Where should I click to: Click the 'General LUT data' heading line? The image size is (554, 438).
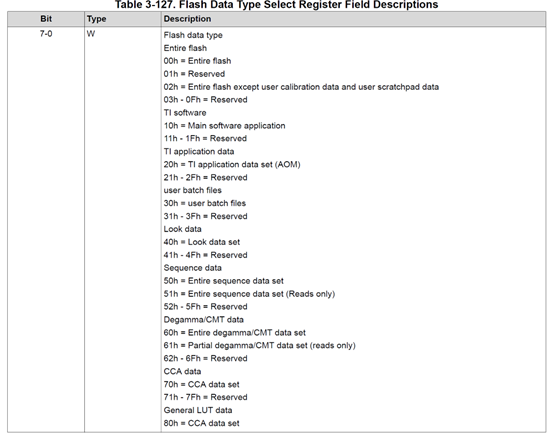(x=198, y=410)
